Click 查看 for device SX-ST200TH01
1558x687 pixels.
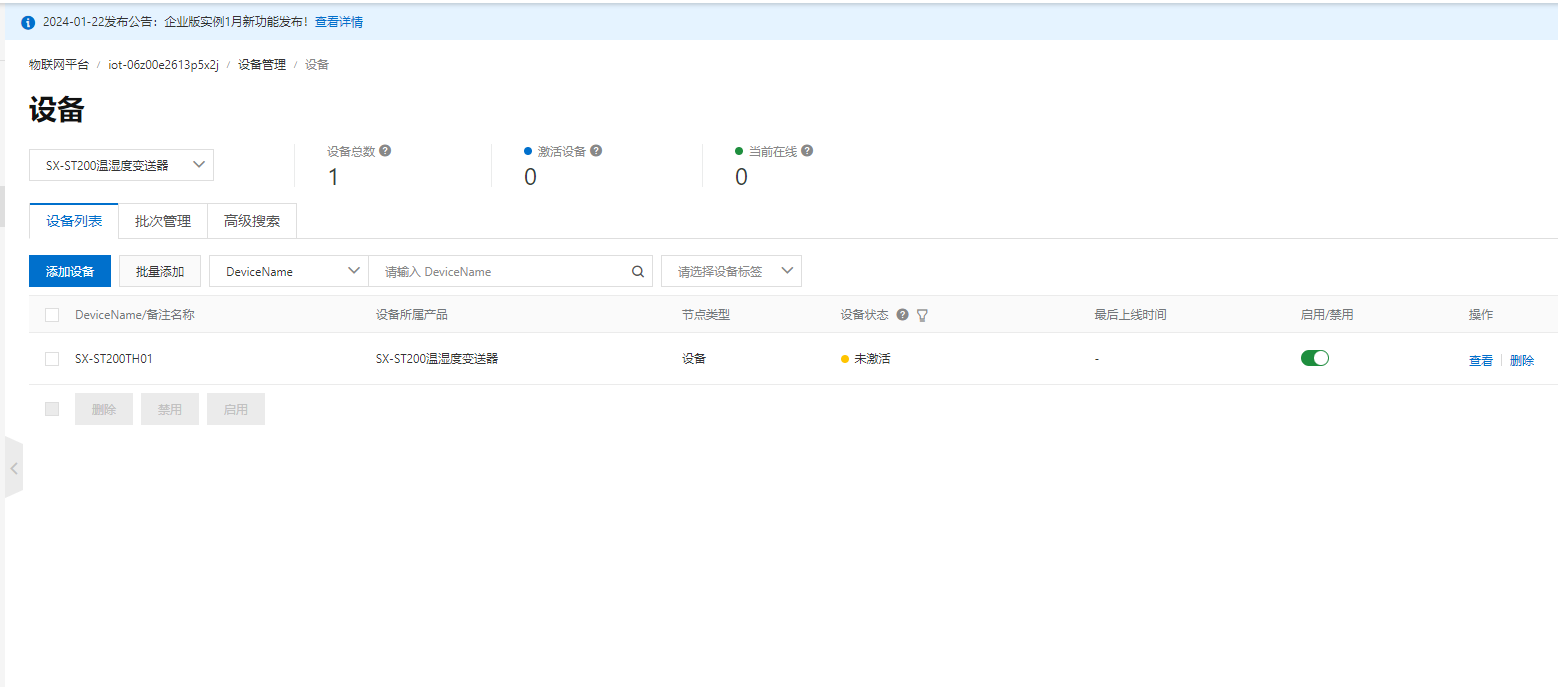coord(1480,361)
